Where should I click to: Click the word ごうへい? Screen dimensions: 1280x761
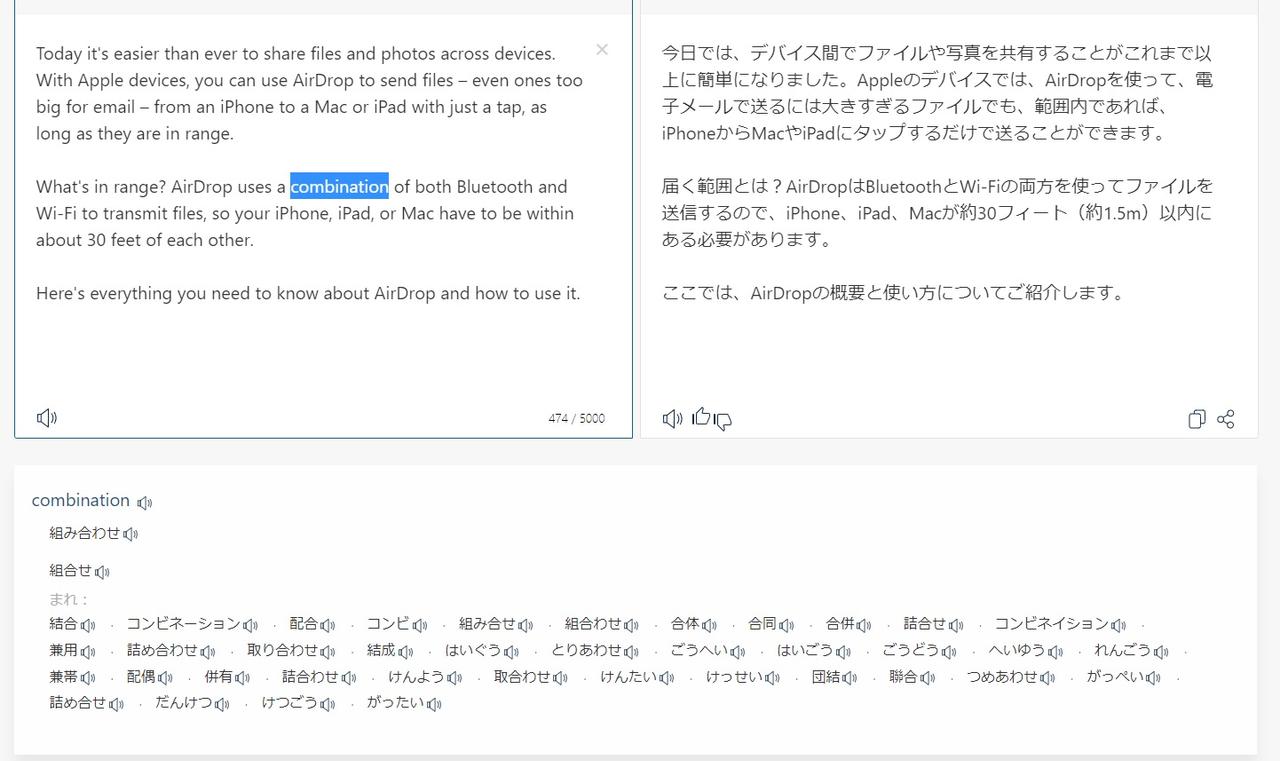click(700, 650)
